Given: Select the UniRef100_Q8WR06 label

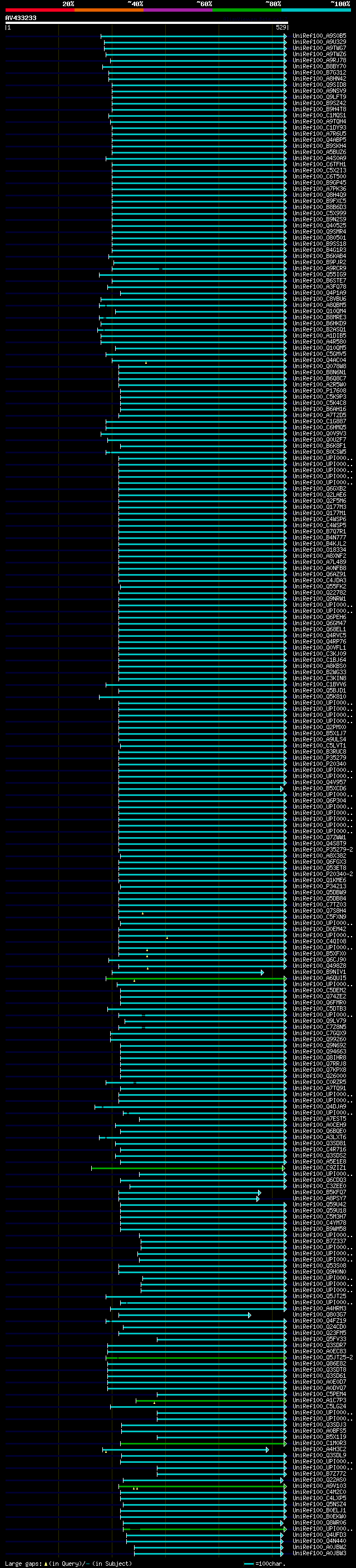Looking at the screenshot, I should [x=319, y=1522].
